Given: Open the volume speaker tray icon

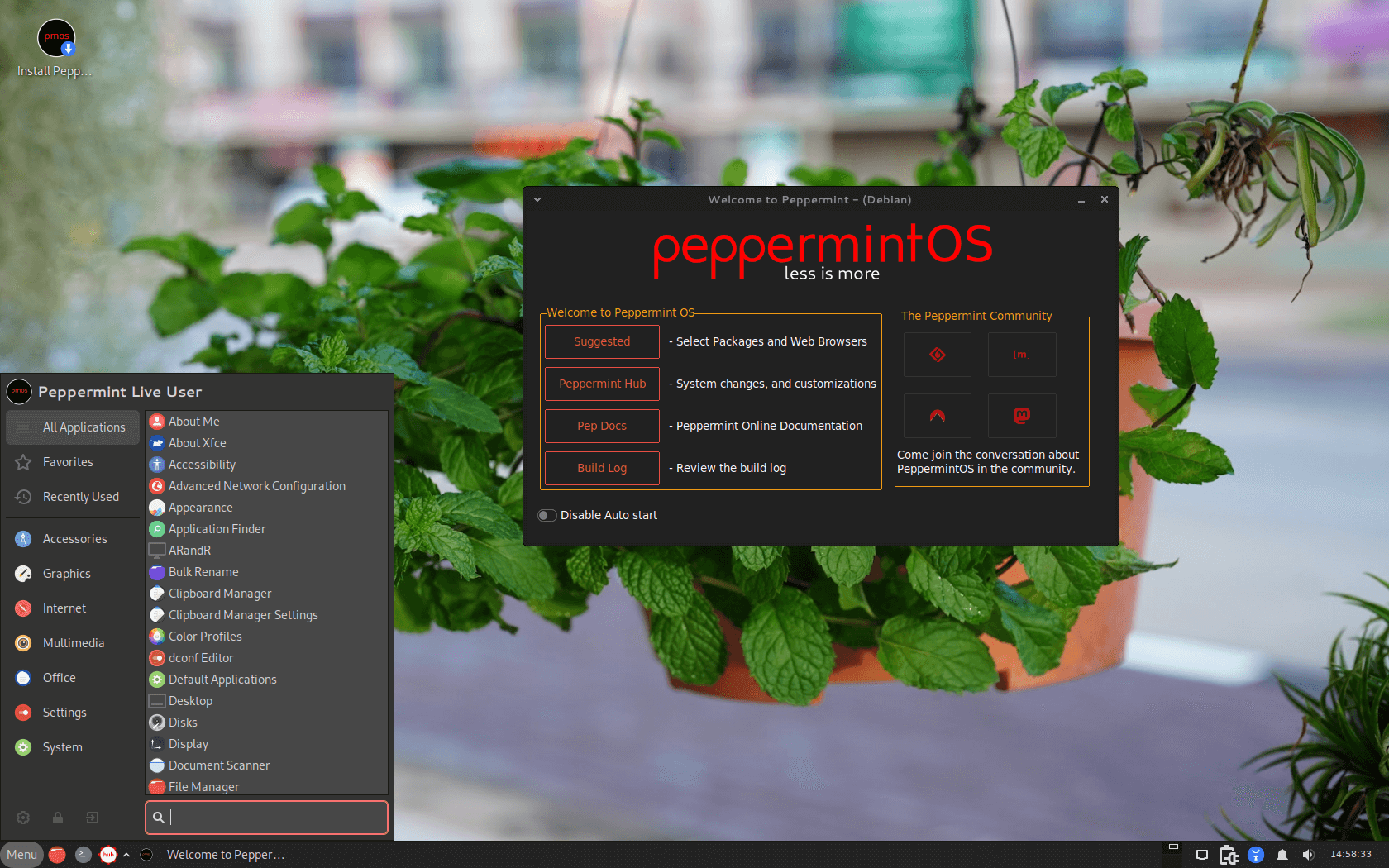Looking at the screenshot, I should coord(1308,855).
